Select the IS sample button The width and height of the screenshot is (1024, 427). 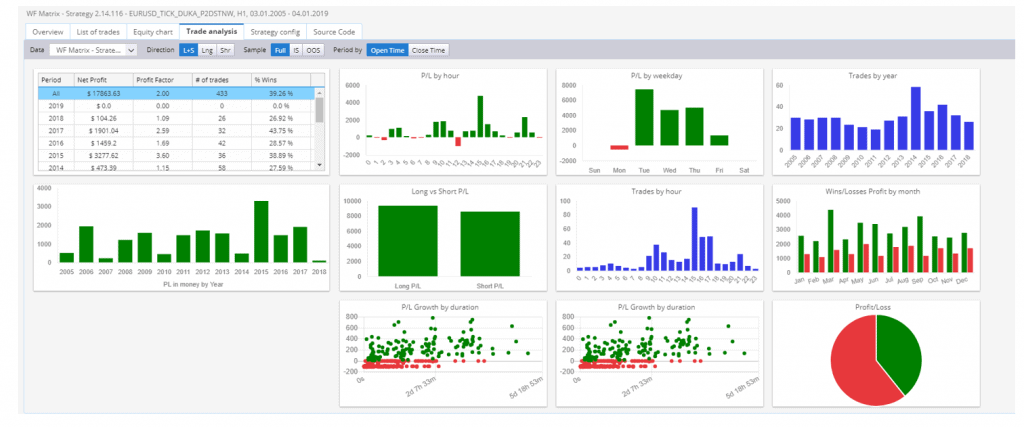pyautogui.click(x=296, y=50)
